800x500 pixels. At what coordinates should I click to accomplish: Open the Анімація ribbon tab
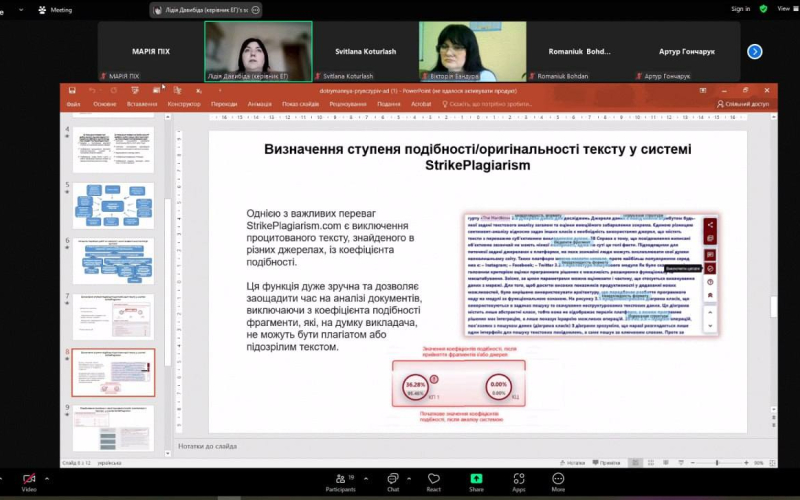pos(260,104)
